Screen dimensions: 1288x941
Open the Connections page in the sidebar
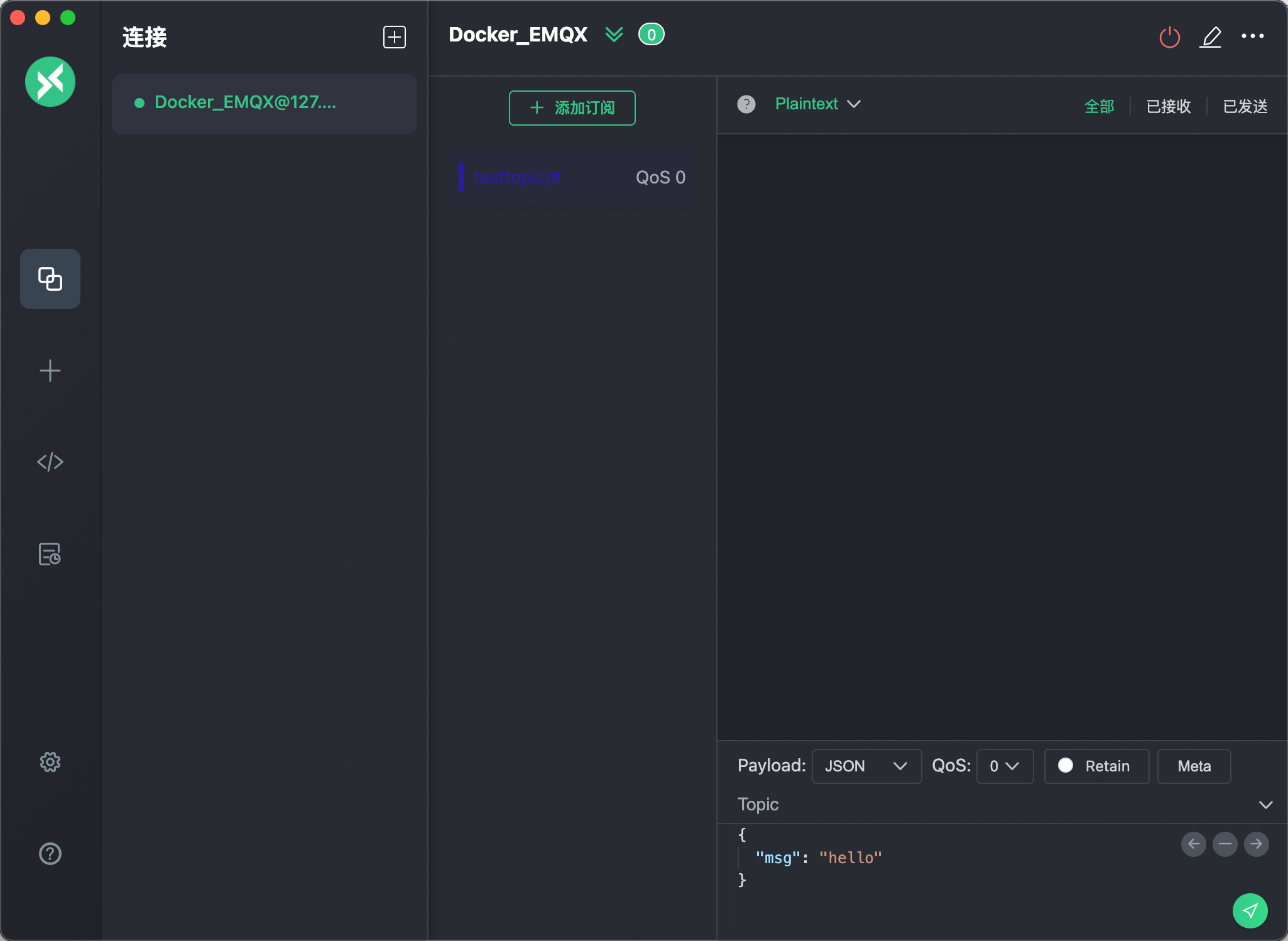(50, 279)
